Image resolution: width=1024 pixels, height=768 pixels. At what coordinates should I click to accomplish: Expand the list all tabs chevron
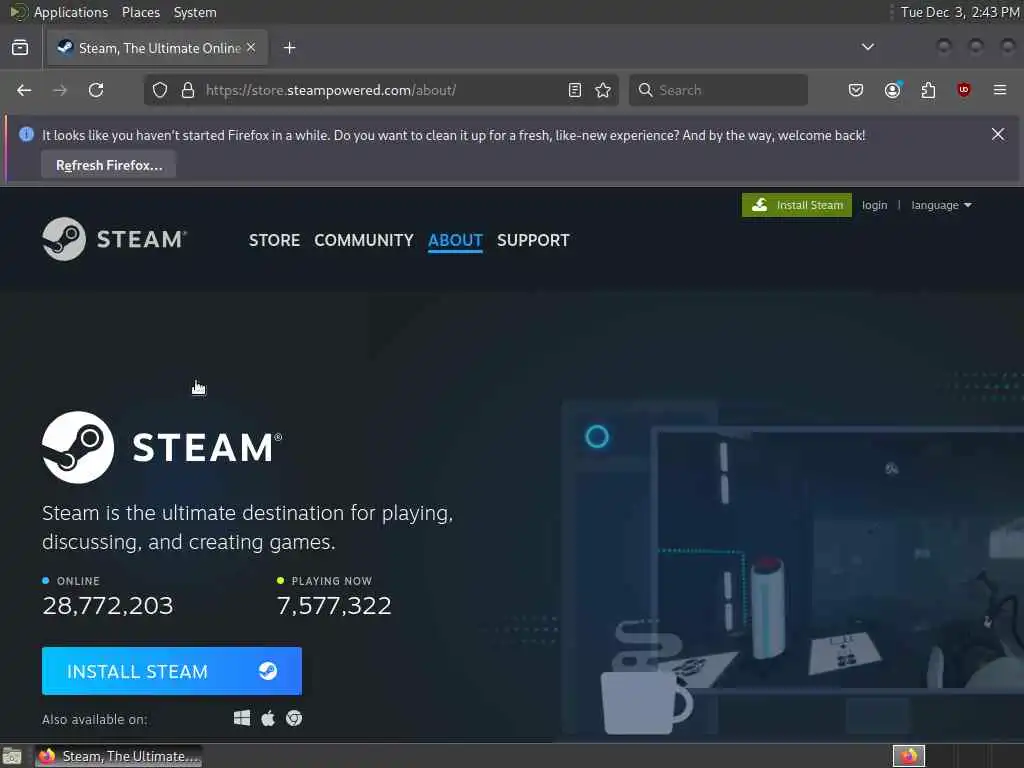coord(868,47)
